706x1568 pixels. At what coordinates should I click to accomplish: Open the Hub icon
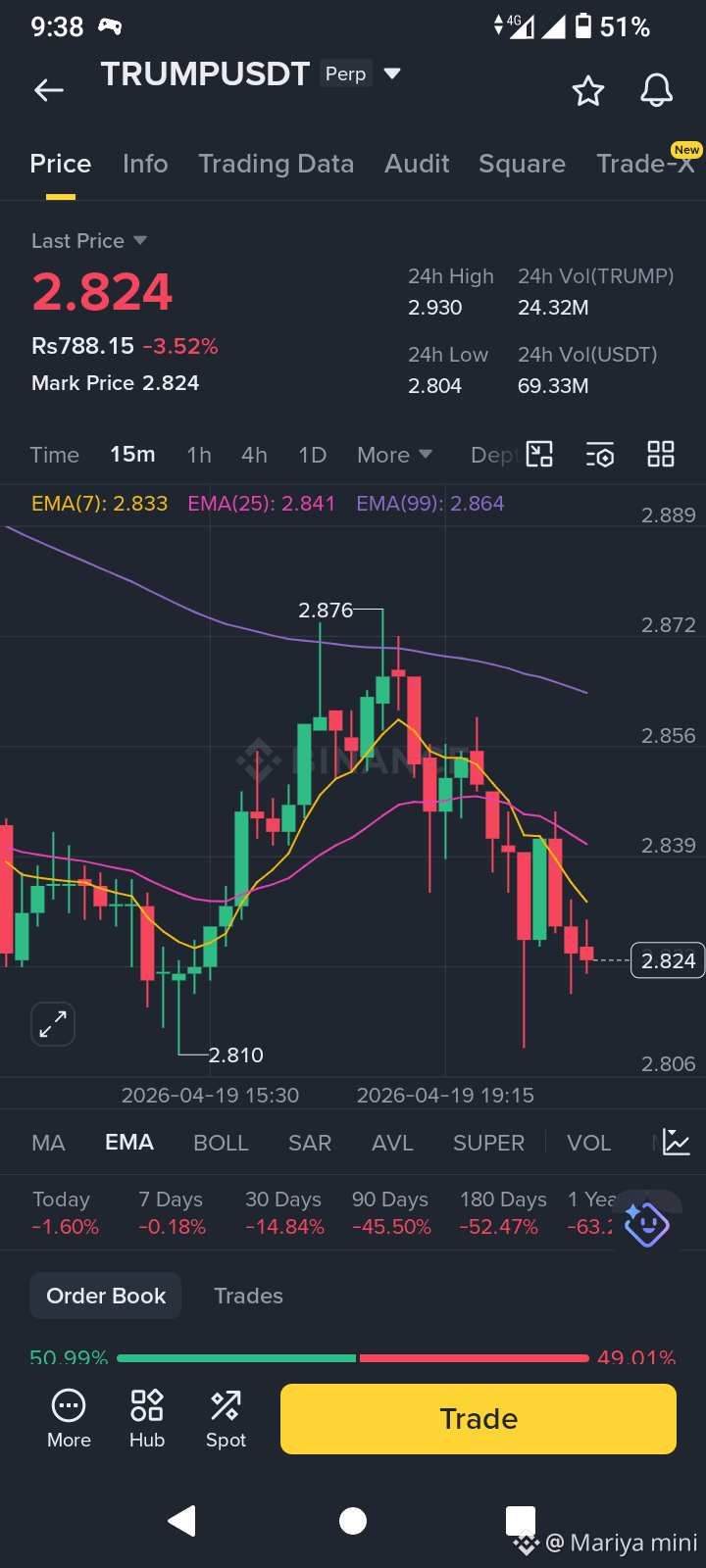[x=147, y=1418]
